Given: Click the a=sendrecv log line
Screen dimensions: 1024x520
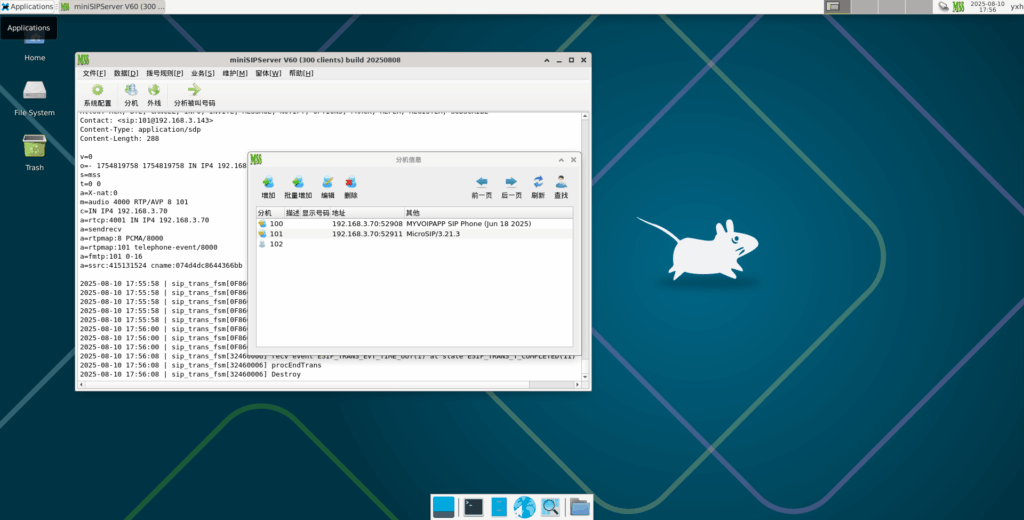Looking at the screenshot, I should pyautogui.click(x=101, y=229).
